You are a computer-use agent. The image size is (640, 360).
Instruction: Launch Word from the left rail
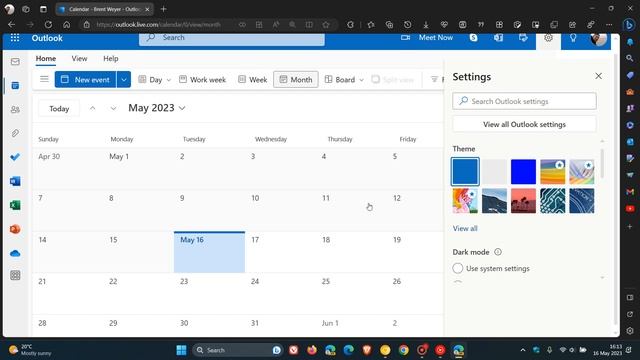tap(15, 181)
